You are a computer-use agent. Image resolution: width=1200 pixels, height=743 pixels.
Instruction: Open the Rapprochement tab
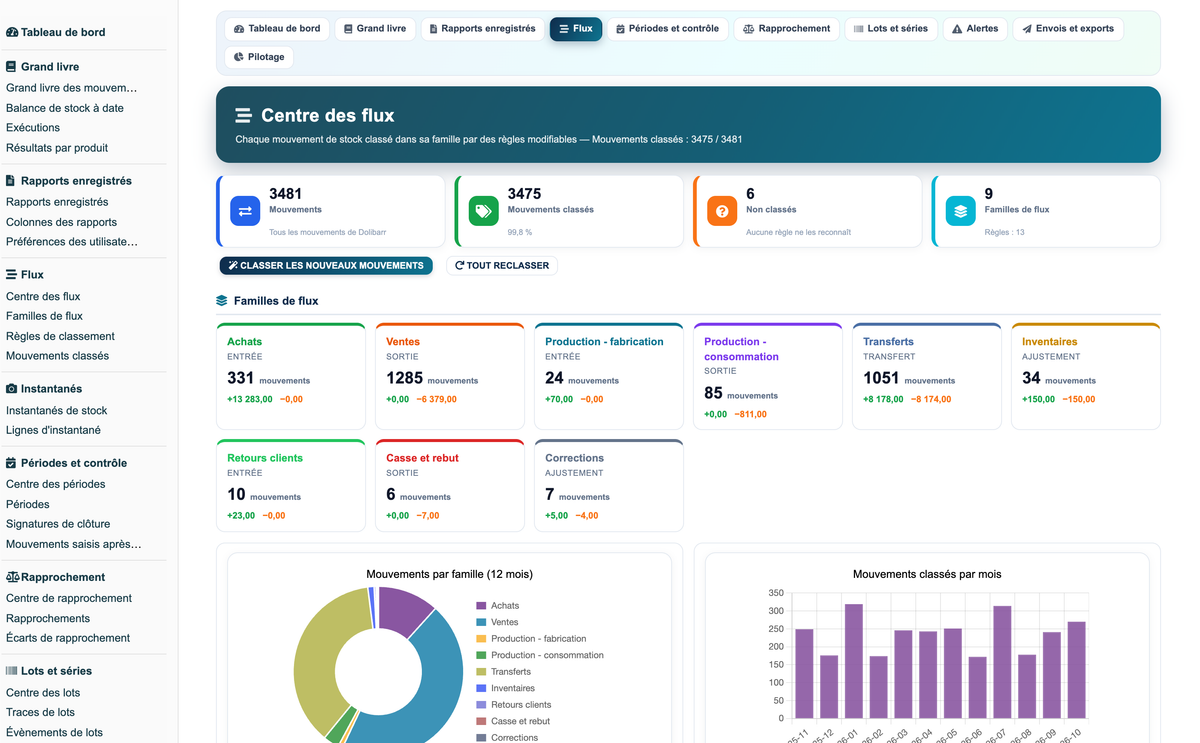[x=787, y=29]
